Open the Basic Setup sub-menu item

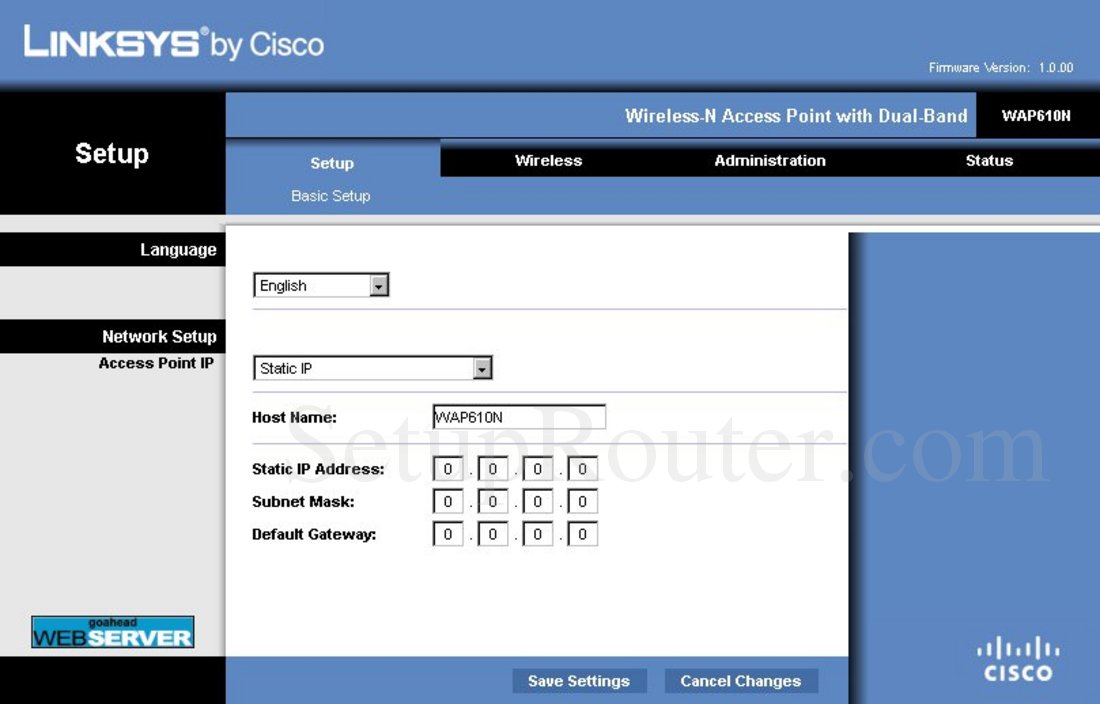(x=331, y=195)
